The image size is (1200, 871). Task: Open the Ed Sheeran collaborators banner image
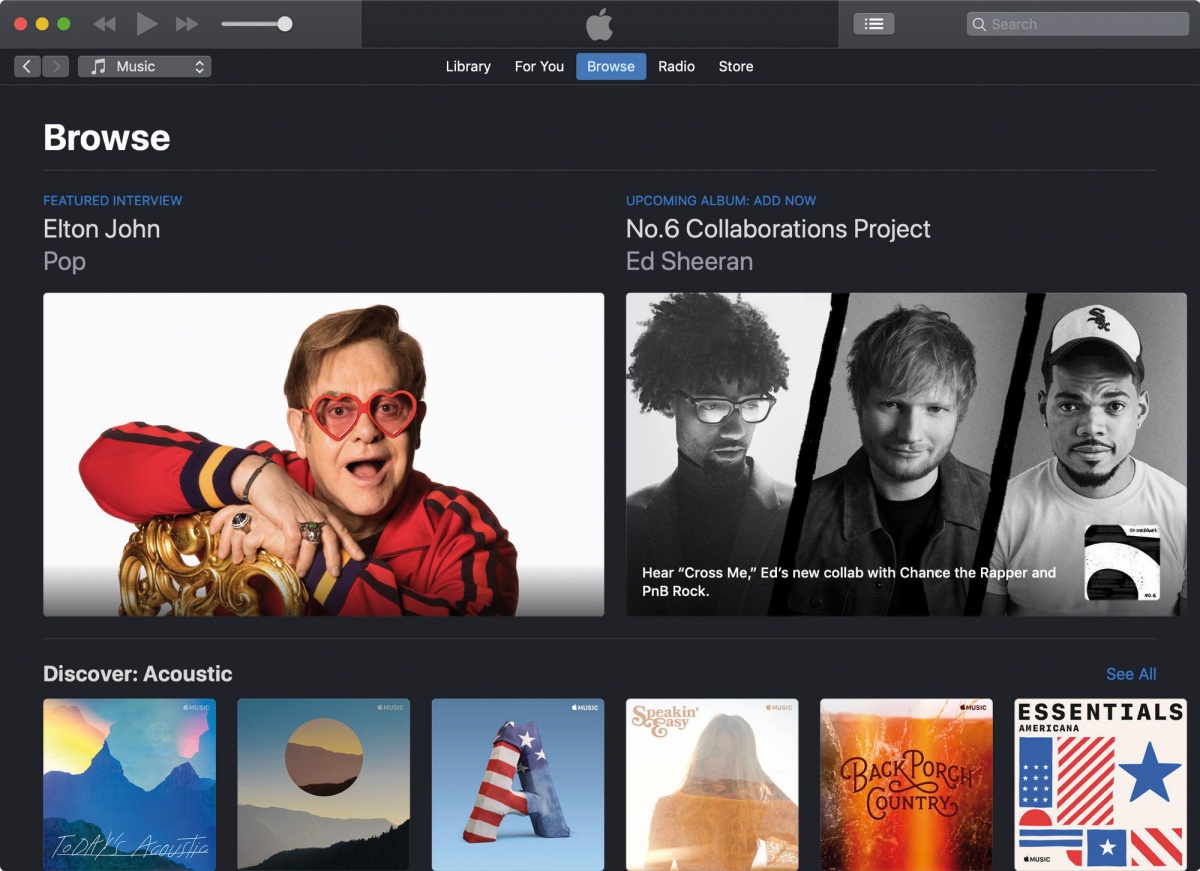906,454
